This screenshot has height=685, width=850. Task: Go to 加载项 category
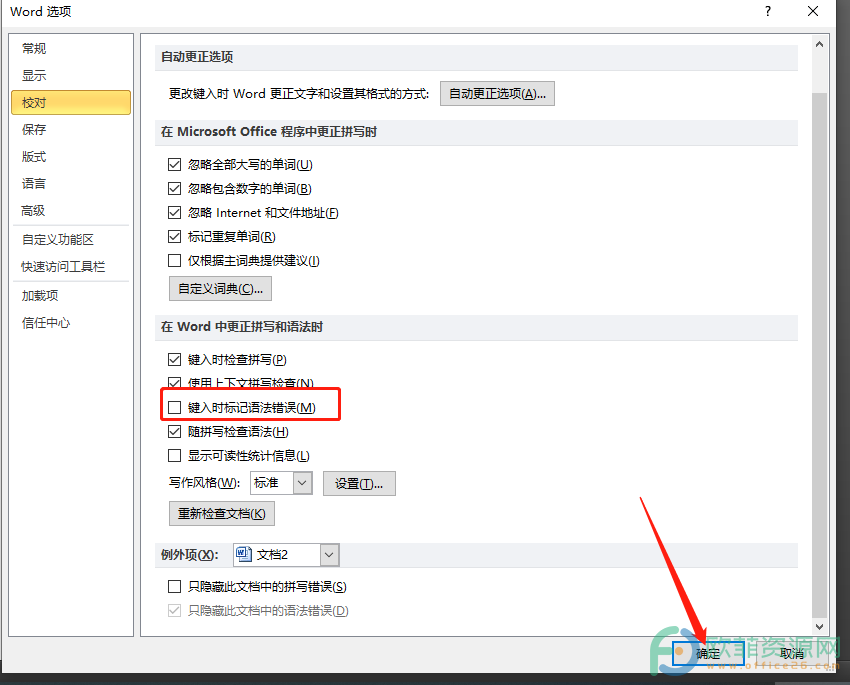click(40, 295)
